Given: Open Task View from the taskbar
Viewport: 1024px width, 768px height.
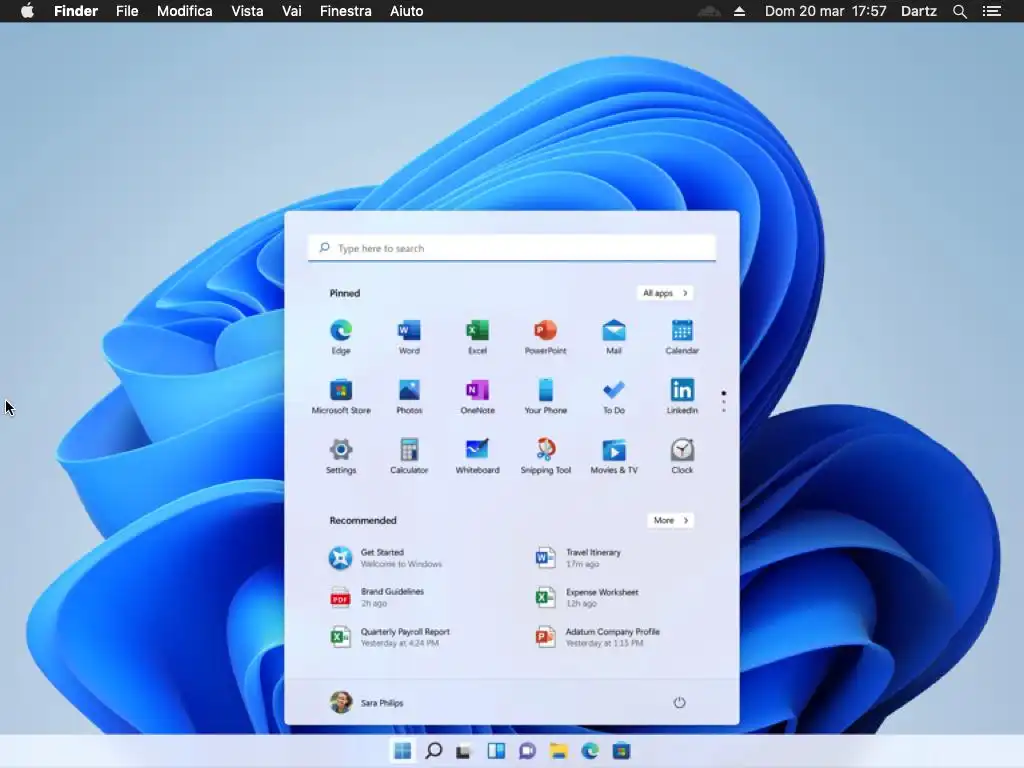Looking at the screenshot, I should 464,752.
